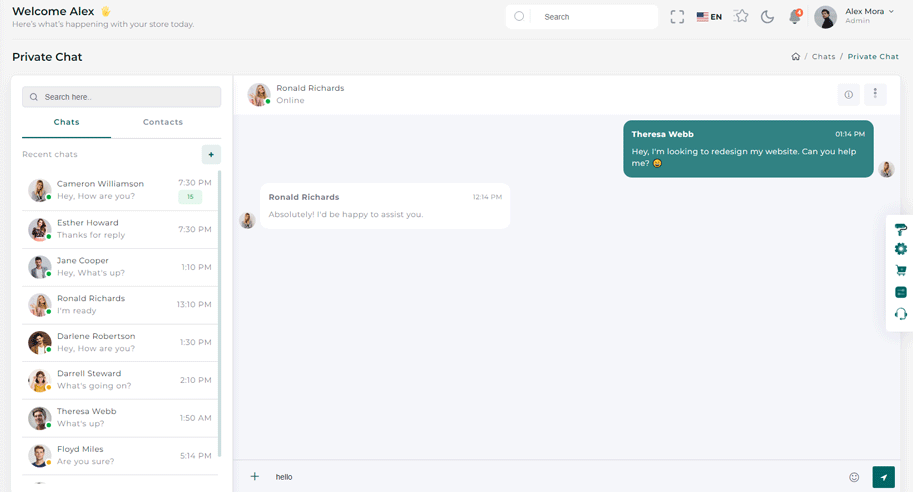
Task: Open chat options three-dot menu
Action: 875,94
